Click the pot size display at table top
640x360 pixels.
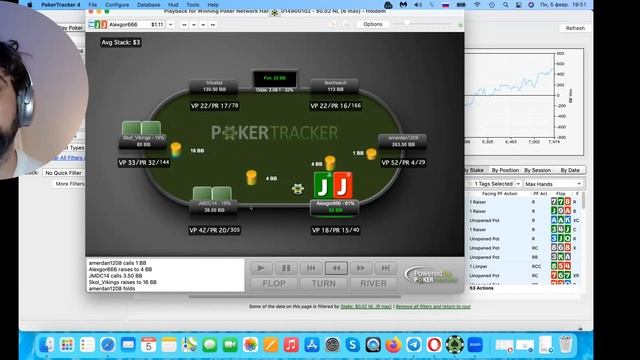click(x=275, y=78)
